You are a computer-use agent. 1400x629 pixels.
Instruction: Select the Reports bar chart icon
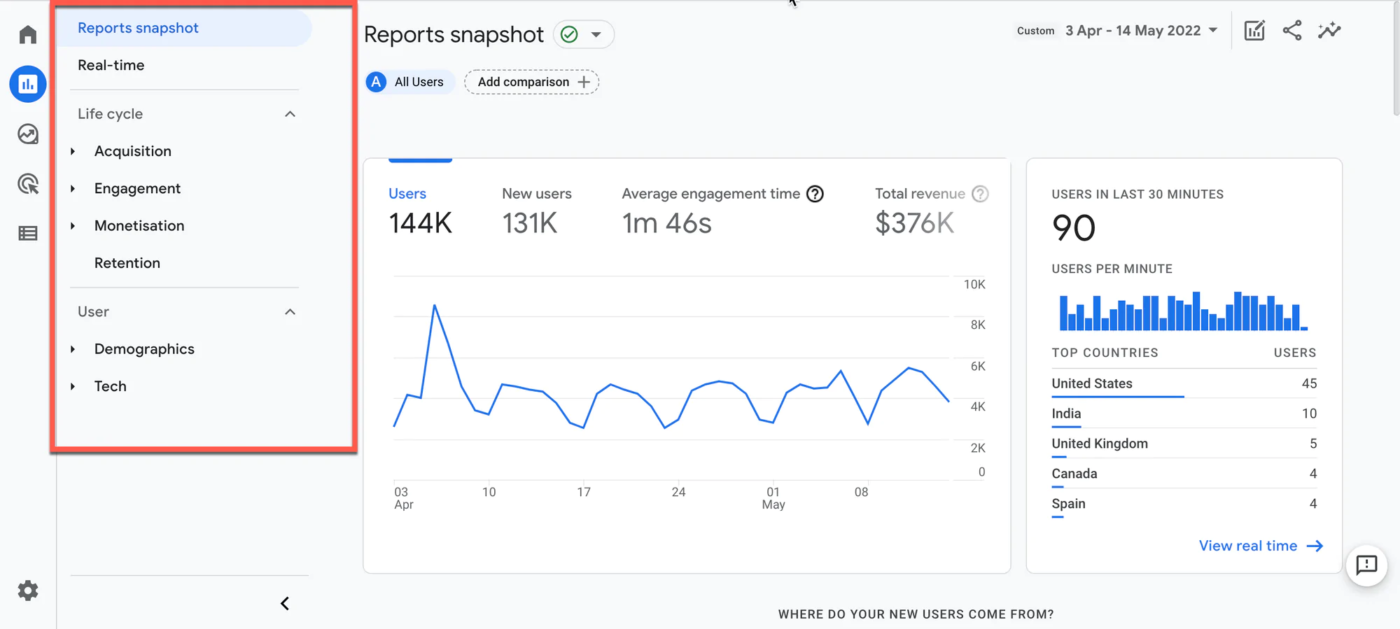pos(28,84)
